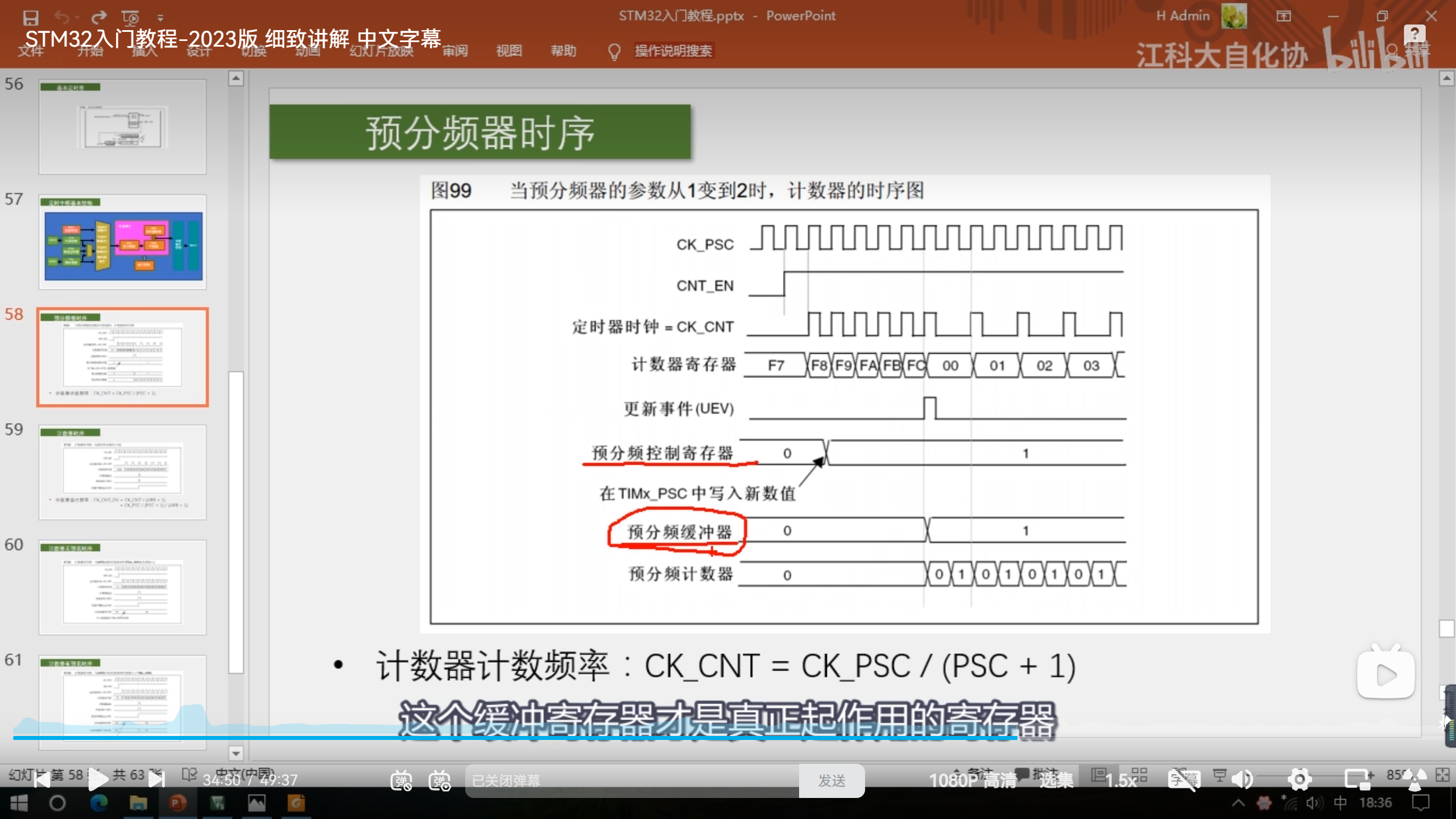Open the 视图 ribbon tab
The width and height of the screenshot is (1456, 819).
508,51
